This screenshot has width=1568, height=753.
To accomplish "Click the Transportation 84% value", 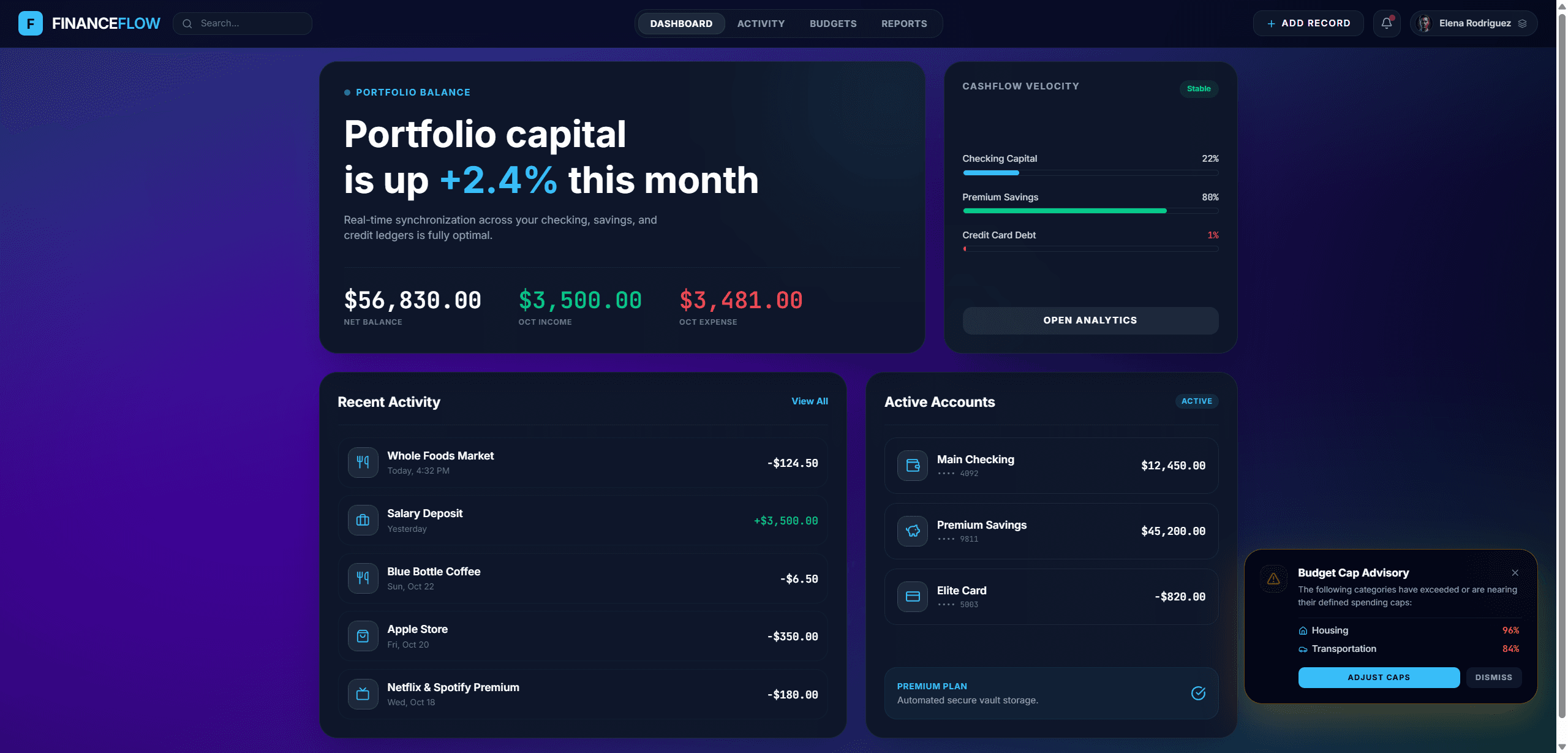I will coord(1510,649).
